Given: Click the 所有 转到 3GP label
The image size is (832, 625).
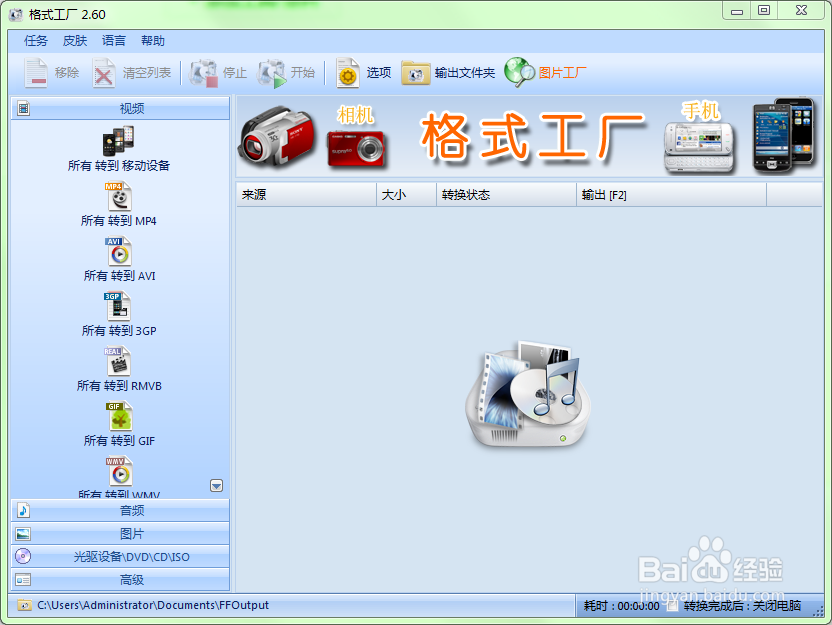Looking at the screenshot, I should coord(119,331).
